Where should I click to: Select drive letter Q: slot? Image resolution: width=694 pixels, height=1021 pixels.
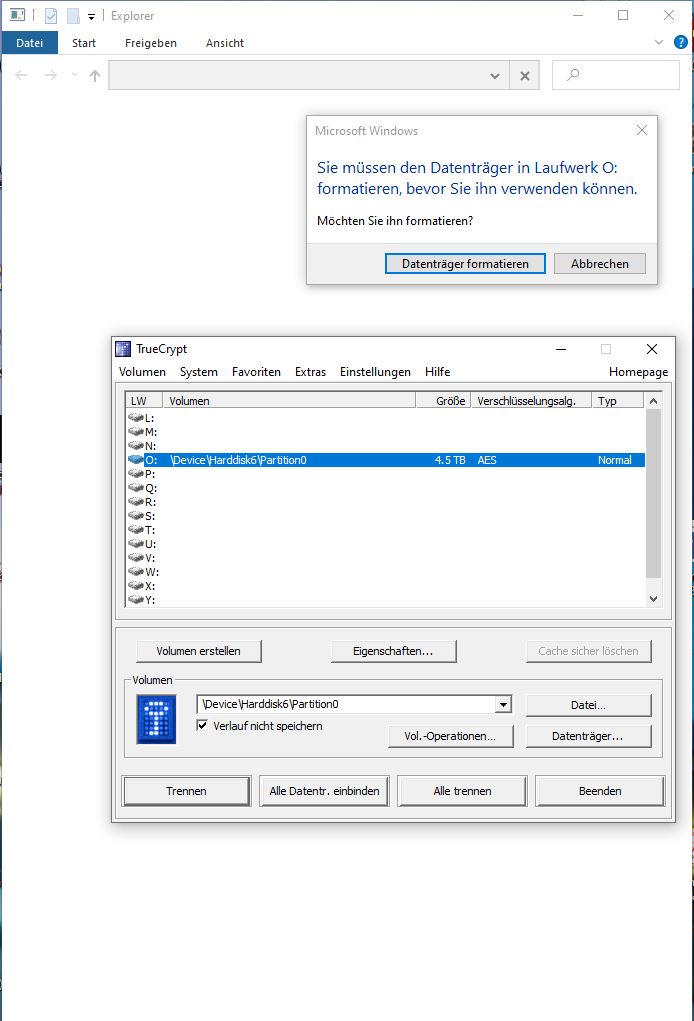click(x=385, y=488)
